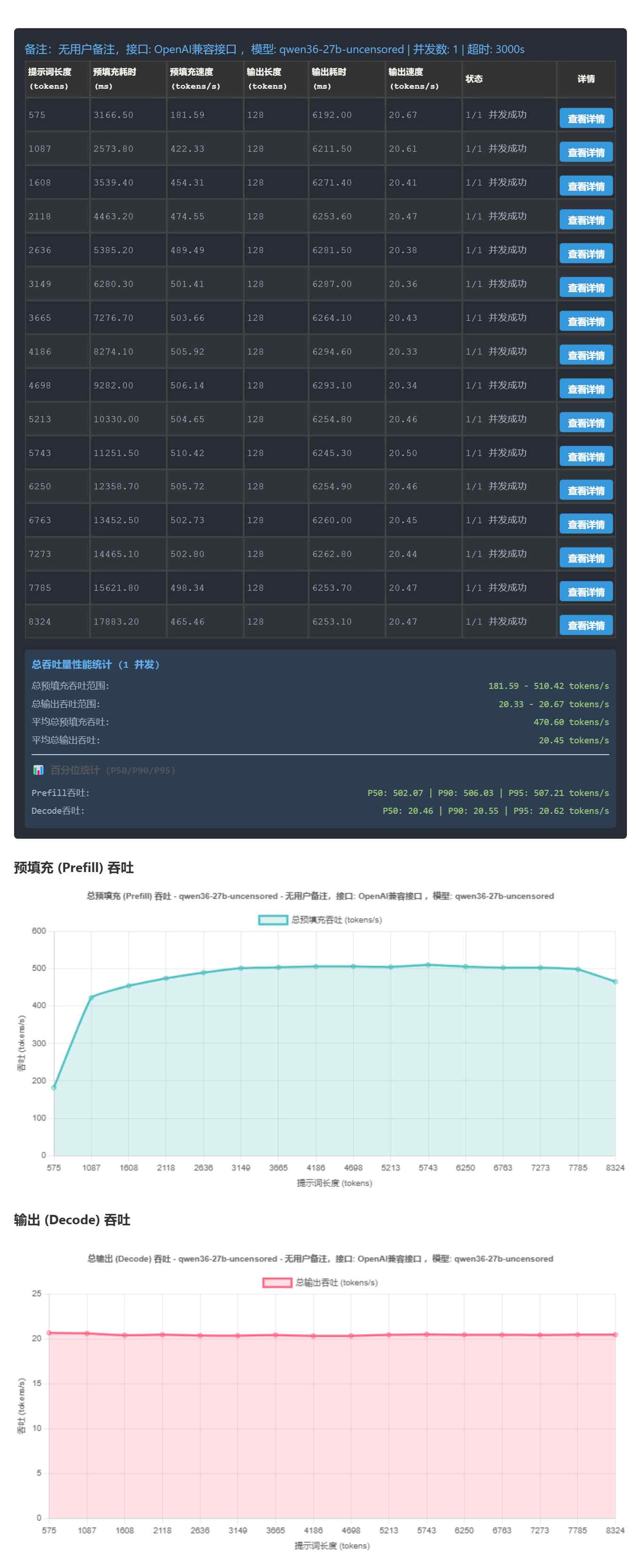Viewport: 641px width, 1568px height.
Task: Click the 总吞吐量性能统计 (1 并发) heading
Action: coord(96,664)
